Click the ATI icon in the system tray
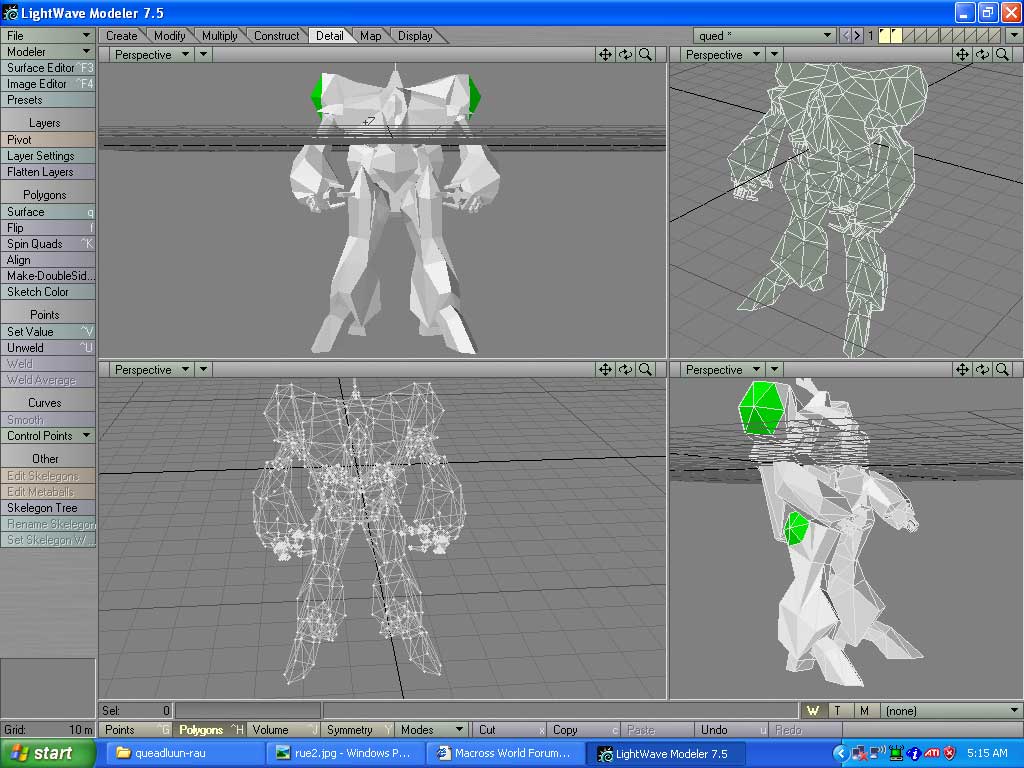This screenshot has width=1024, height=768. click(x=932, y=753)
